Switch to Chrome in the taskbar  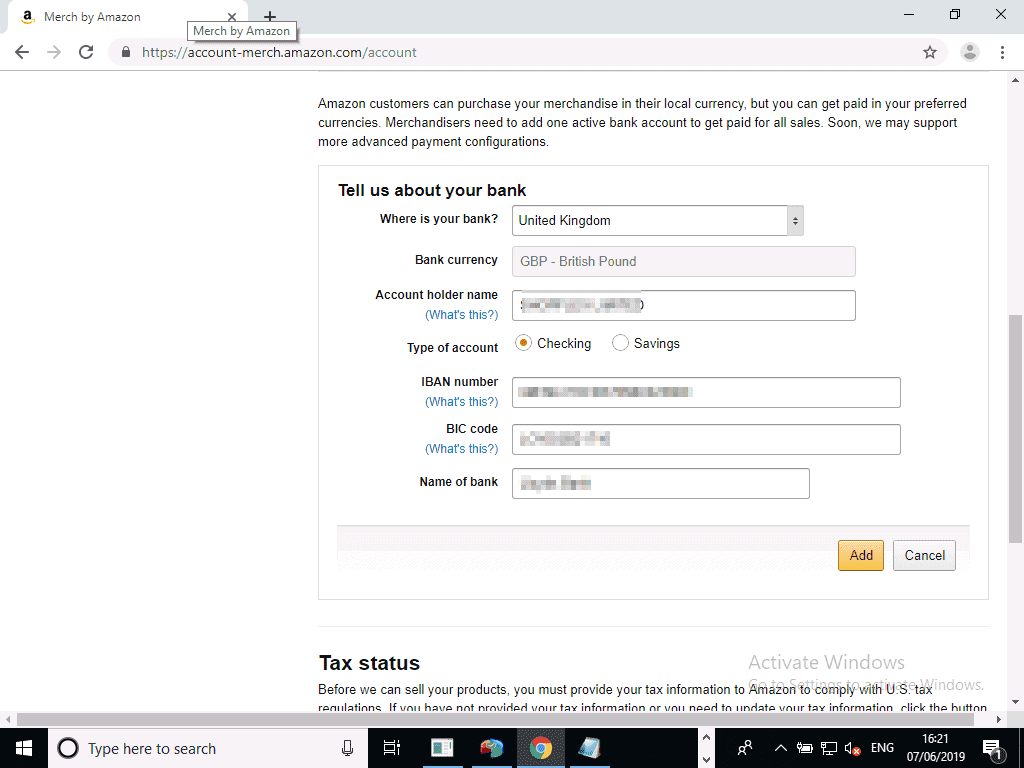(541, 748)
